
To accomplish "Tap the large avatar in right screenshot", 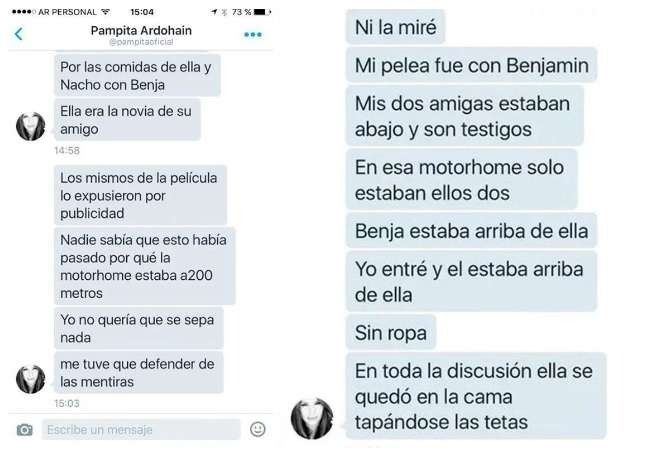I will [x=312, y=418].
